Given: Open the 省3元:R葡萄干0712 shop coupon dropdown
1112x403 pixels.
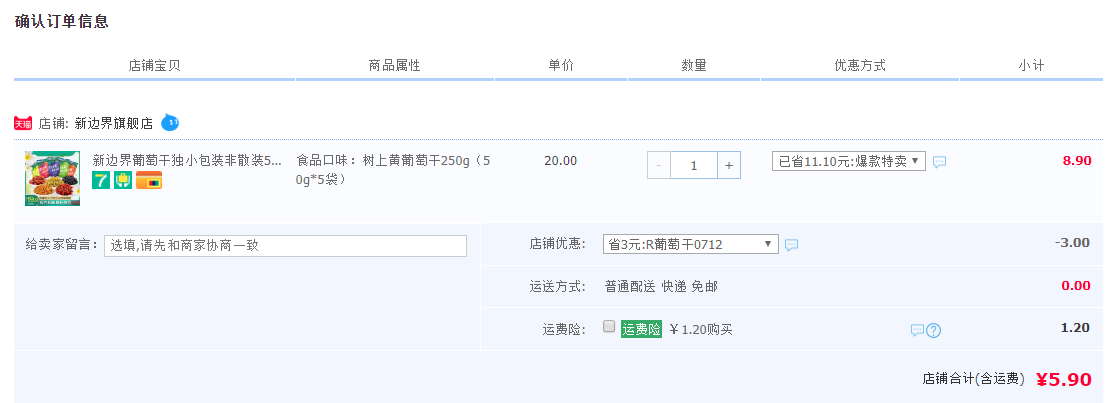Looking at the screenshot, I should tap(691, 244).
